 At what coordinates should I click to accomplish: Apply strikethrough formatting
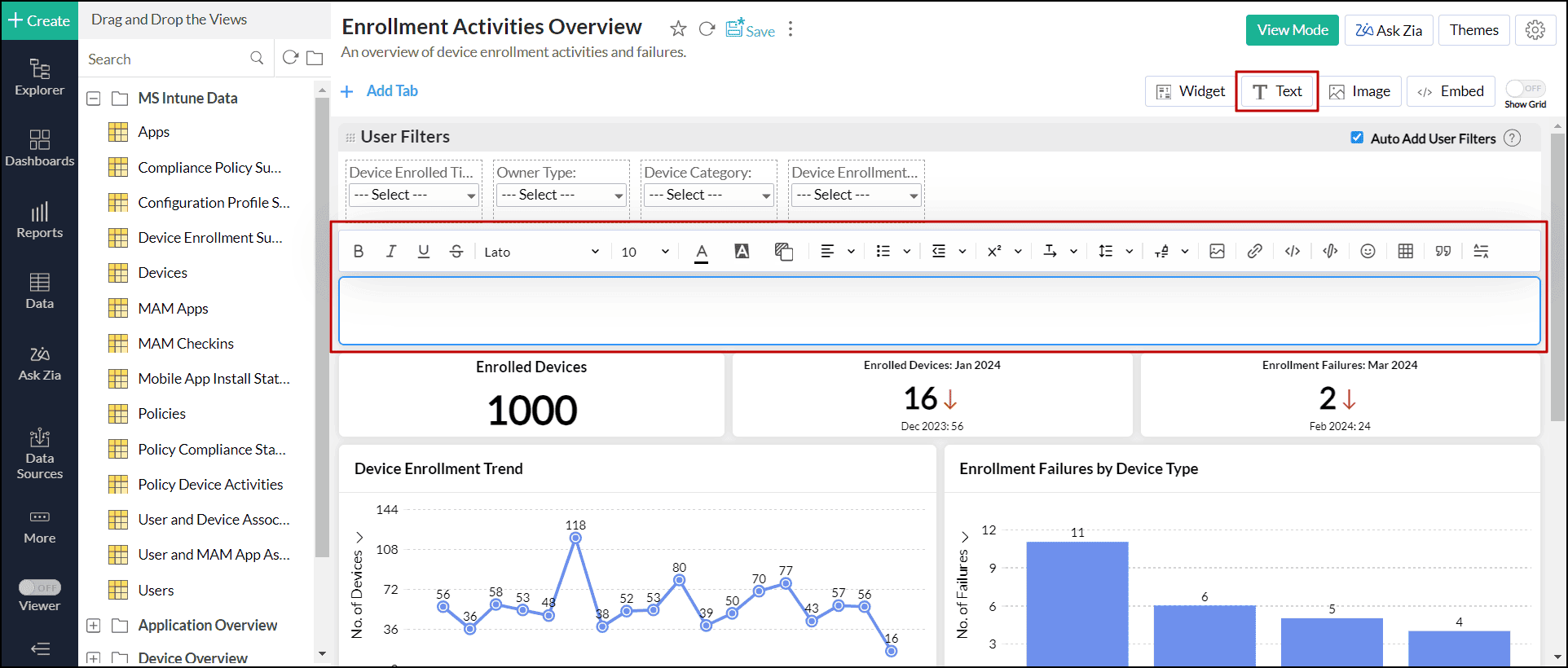click(x=456, y=252)
